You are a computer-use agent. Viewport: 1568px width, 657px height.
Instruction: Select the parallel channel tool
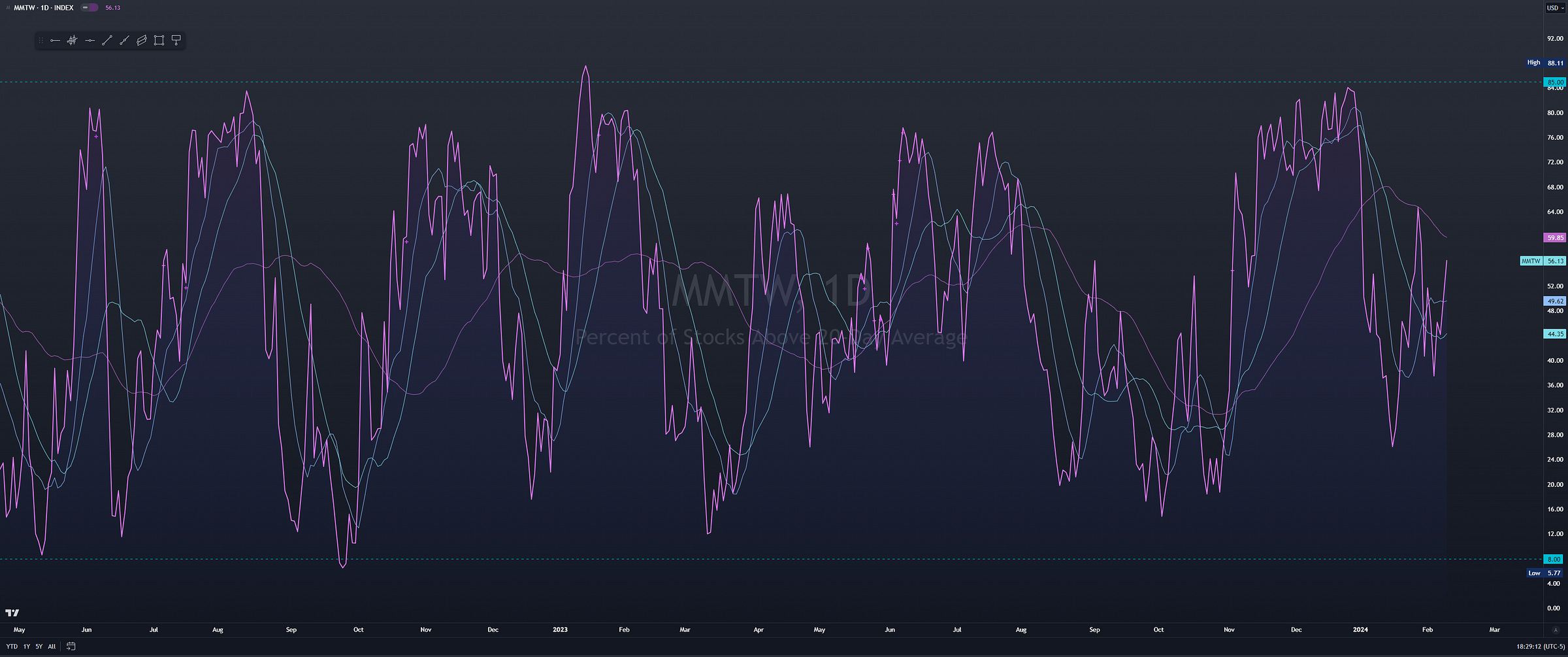coord(141,41)
